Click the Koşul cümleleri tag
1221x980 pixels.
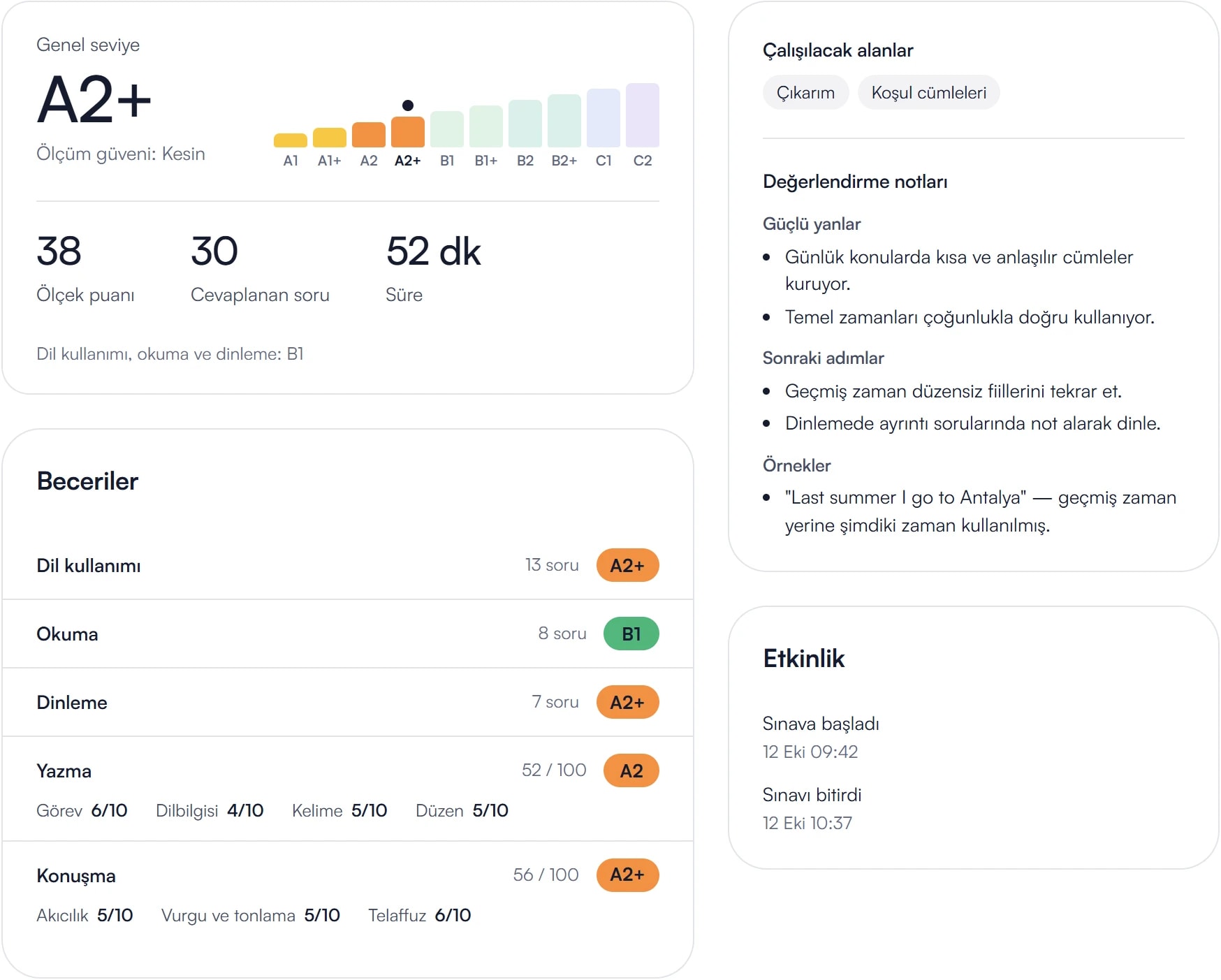click(928, 92)
